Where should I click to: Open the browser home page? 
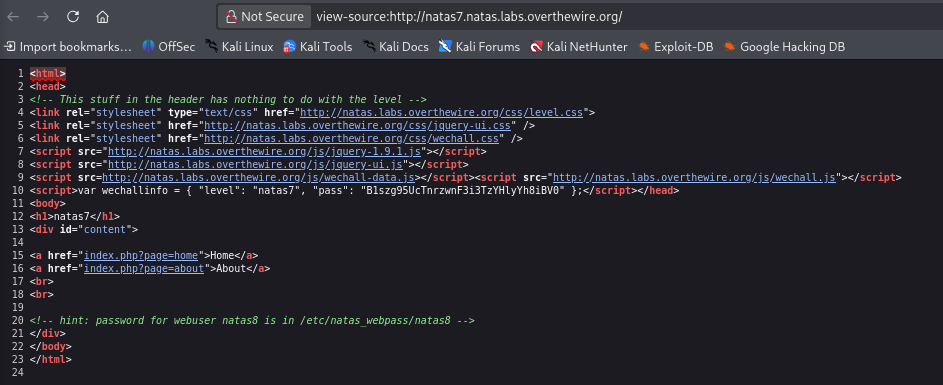tap(102, 17)
